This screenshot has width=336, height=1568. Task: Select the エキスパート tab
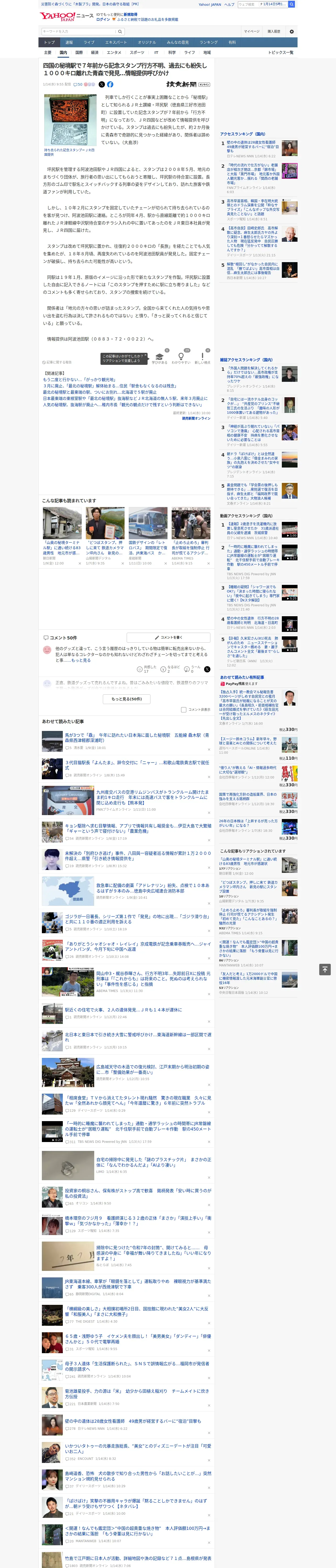116,43
